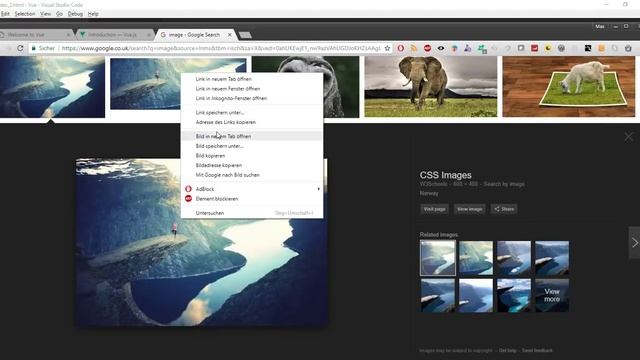Viewport: 640px width, 360px height.
Task: Open the red AdBlock extension toolbar icon
Action: coord(427,48)
